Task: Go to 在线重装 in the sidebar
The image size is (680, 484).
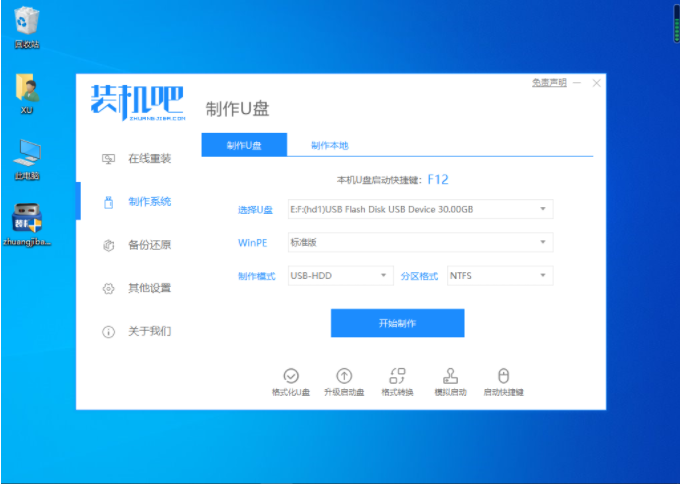Action: click(x=138, y=159)
